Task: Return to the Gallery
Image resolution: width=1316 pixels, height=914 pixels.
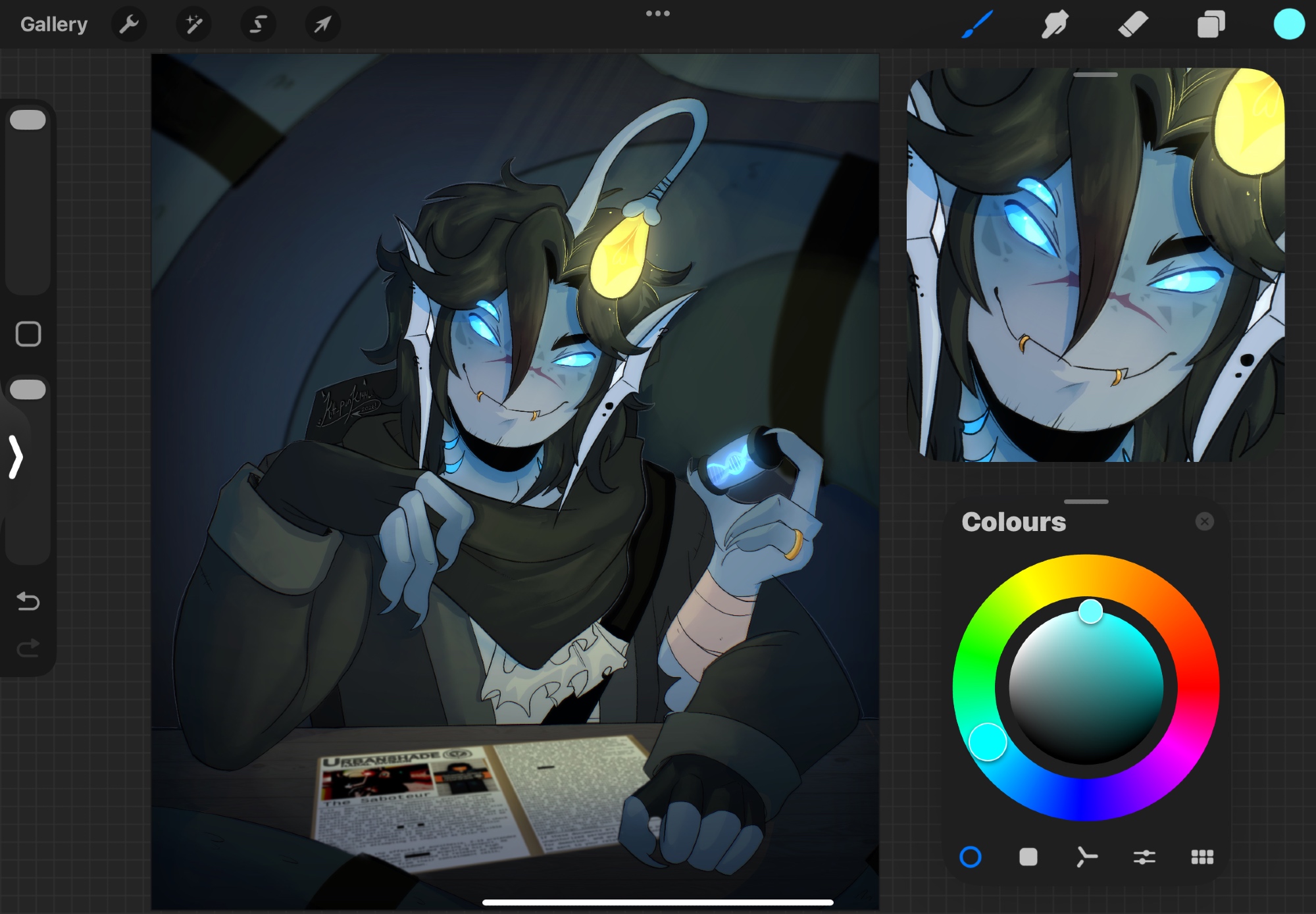Action: pyautogui.click(x=54, y=25)
